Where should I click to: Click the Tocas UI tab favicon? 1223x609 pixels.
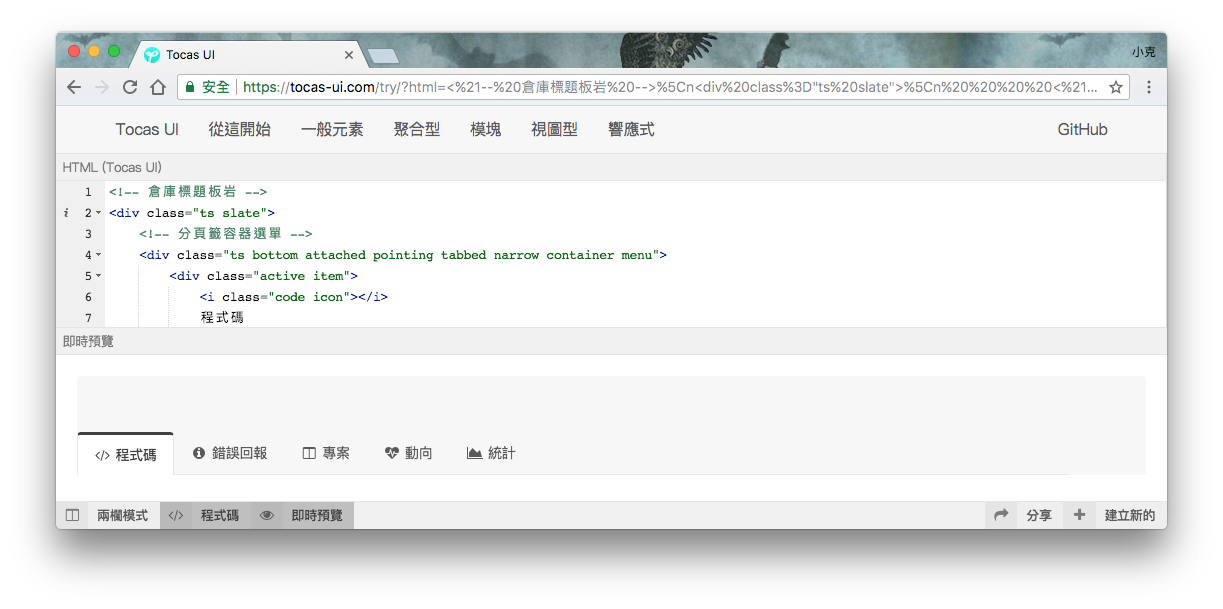(x=152, y=55)
